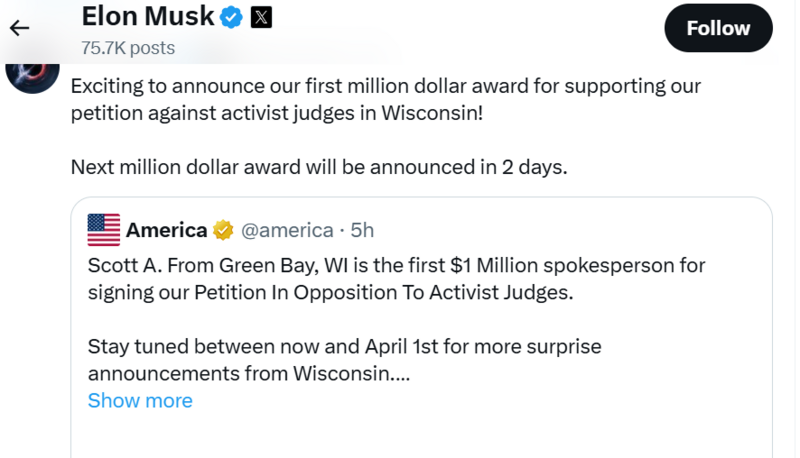The image size is (800, 458).
Task: Click the 5h timestamp on quoted post
Action: pyautogui.click(x=362, y=230)
